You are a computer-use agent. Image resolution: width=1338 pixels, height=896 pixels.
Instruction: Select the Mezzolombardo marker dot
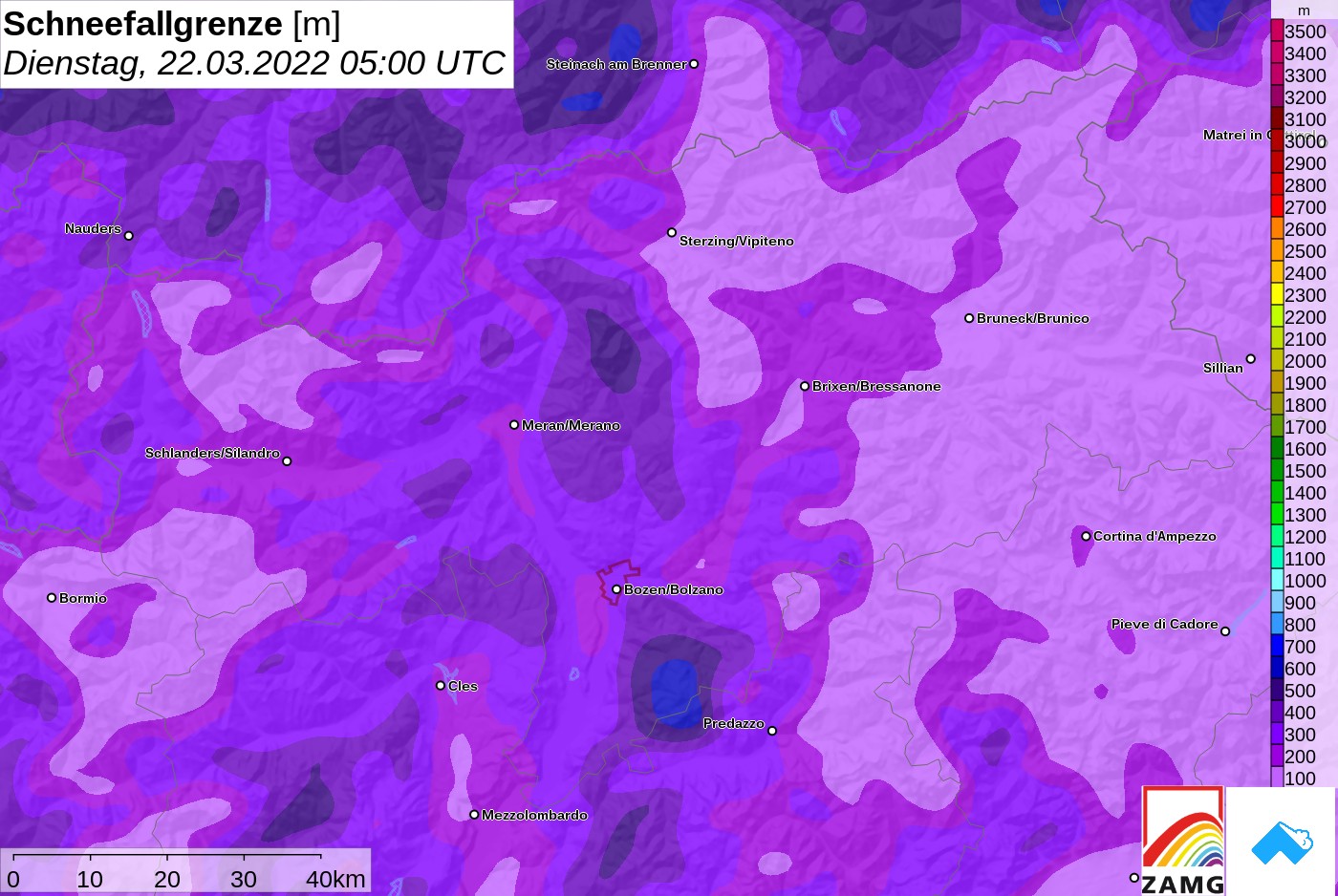point(474,815)
